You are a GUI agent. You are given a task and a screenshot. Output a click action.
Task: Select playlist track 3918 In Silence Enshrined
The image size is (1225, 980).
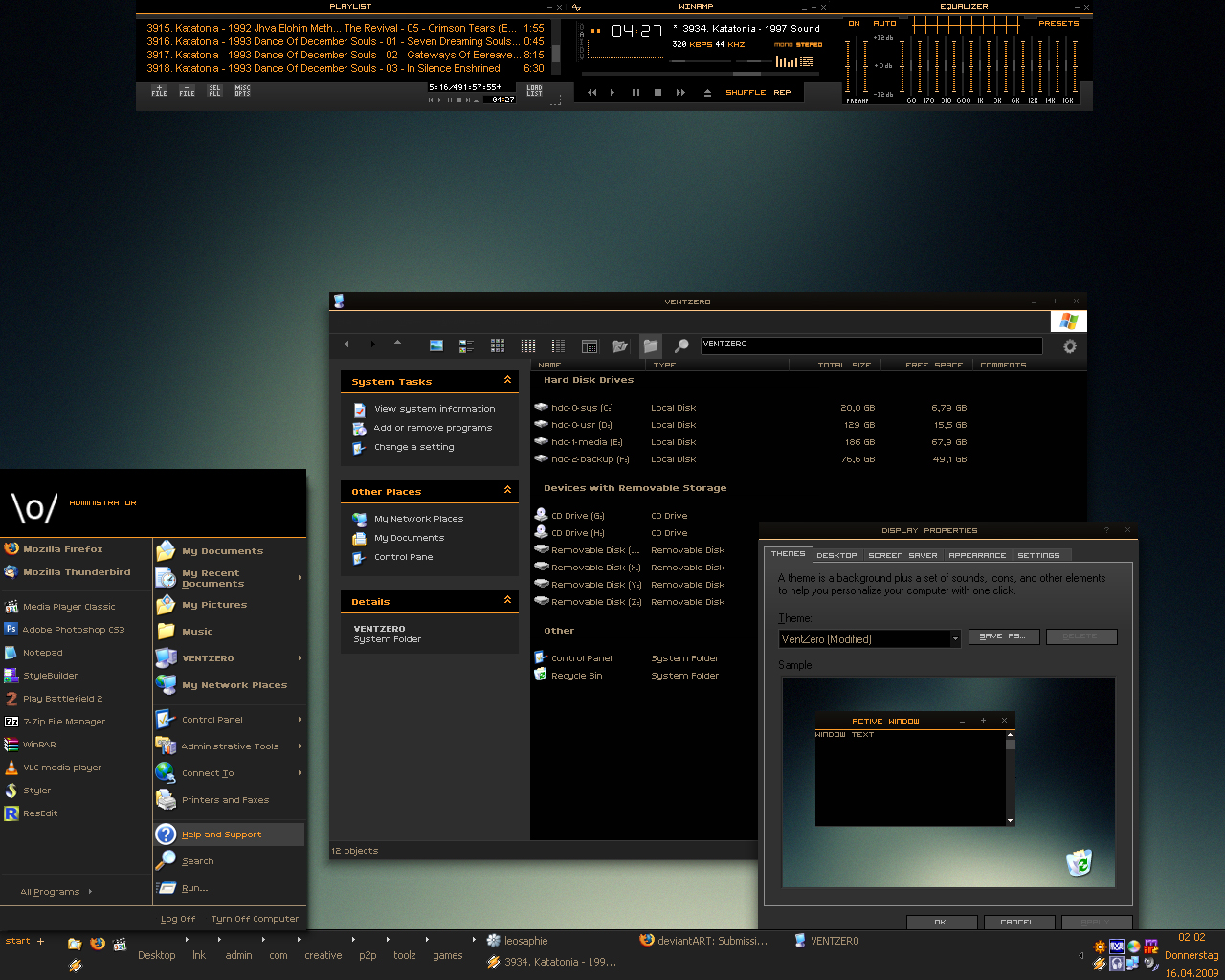coord(345,69)
